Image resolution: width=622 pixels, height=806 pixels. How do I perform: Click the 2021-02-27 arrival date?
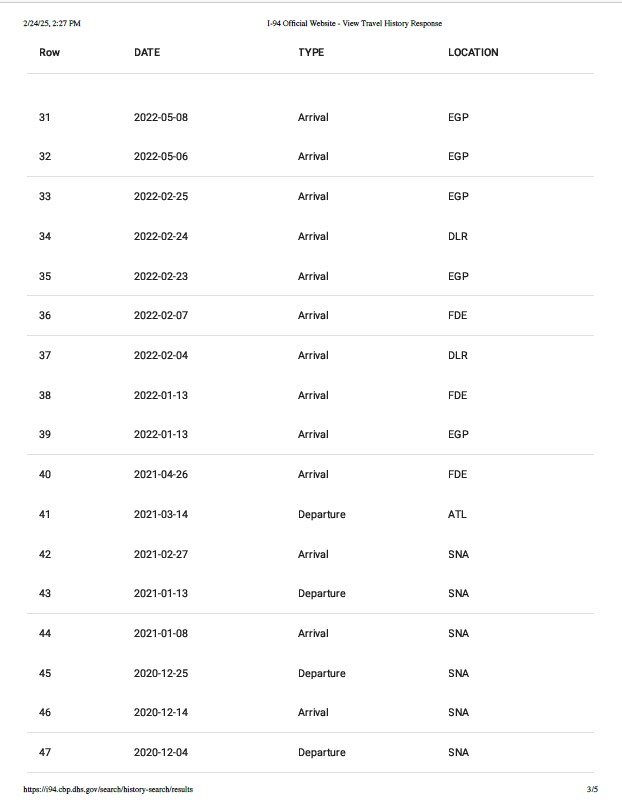pyautogui.click(x=161, y=554)
